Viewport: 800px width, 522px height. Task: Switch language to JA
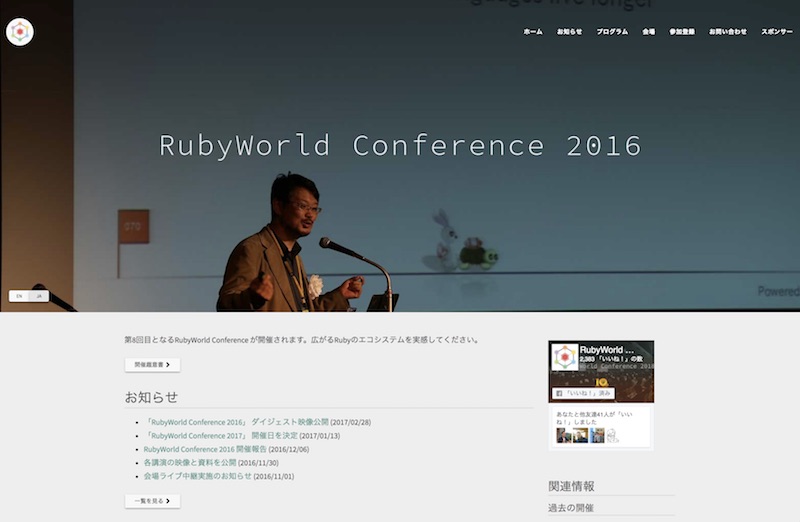(x=39, y=296)
